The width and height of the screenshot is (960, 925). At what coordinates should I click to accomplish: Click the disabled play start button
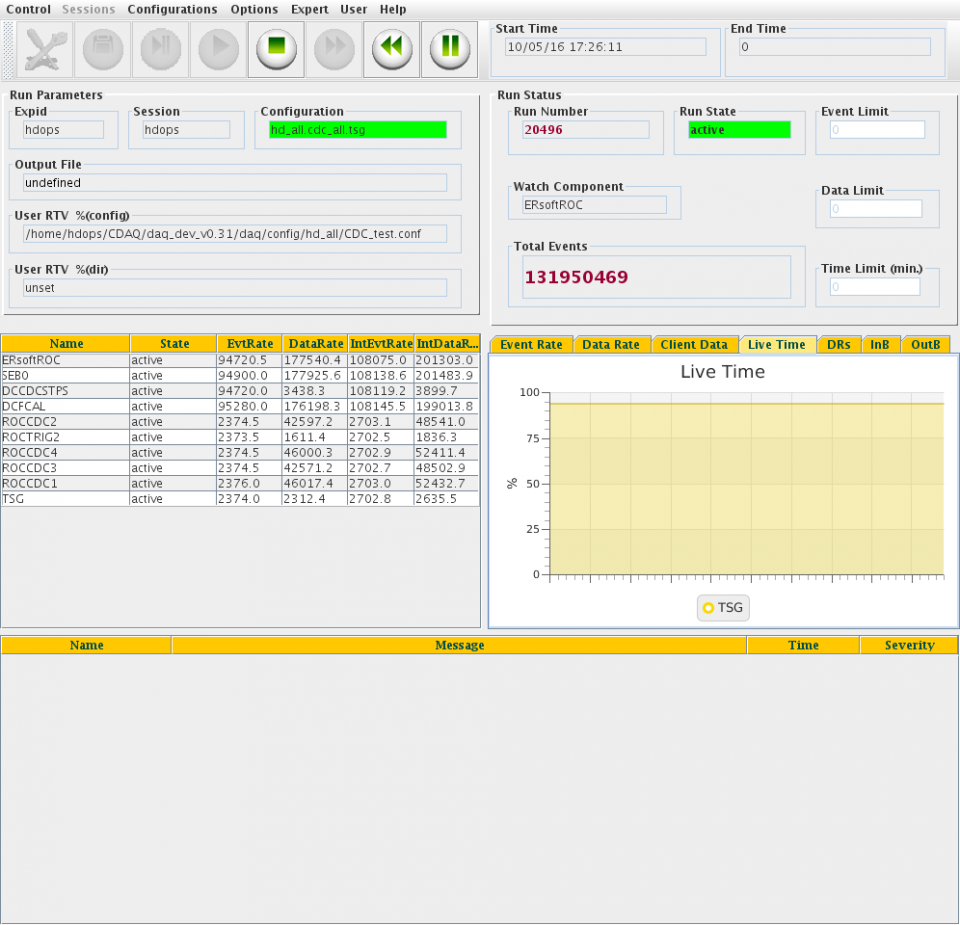click(x=219, y=48)
